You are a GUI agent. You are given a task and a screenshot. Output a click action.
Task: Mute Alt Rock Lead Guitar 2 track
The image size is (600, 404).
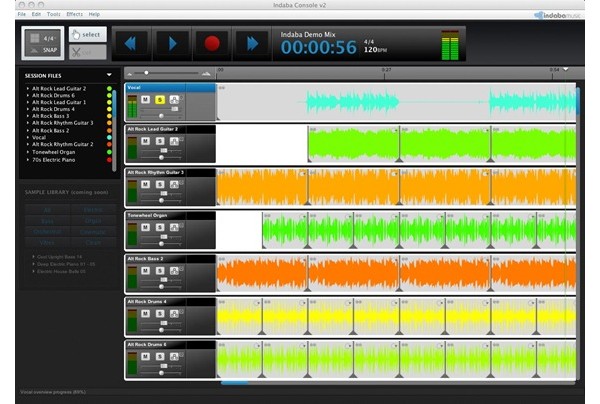tap(145, 141)
